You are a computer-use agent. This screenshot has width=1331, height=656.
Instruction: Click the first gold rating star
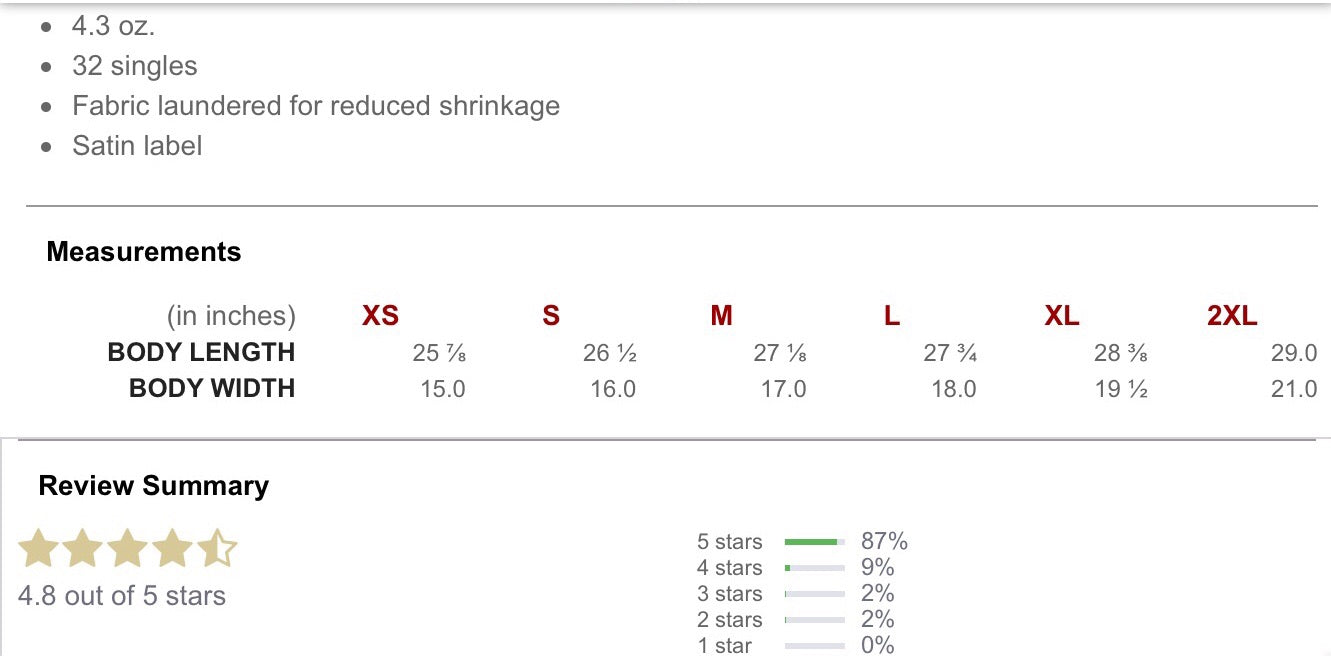coord(39,549)
